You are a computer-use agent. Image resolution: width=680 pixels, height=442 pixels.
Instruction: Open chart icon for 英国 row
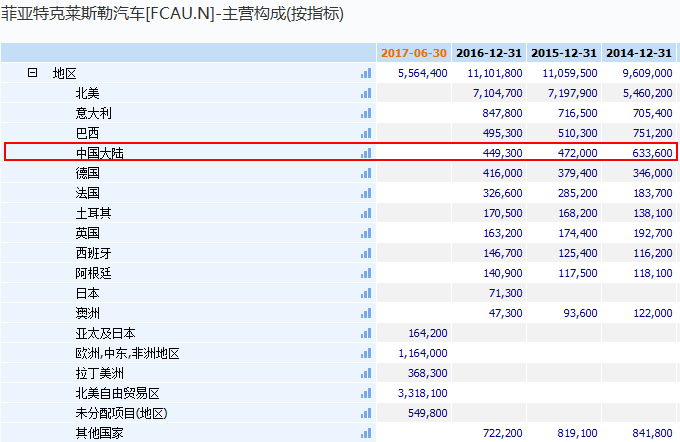(366, 233)
